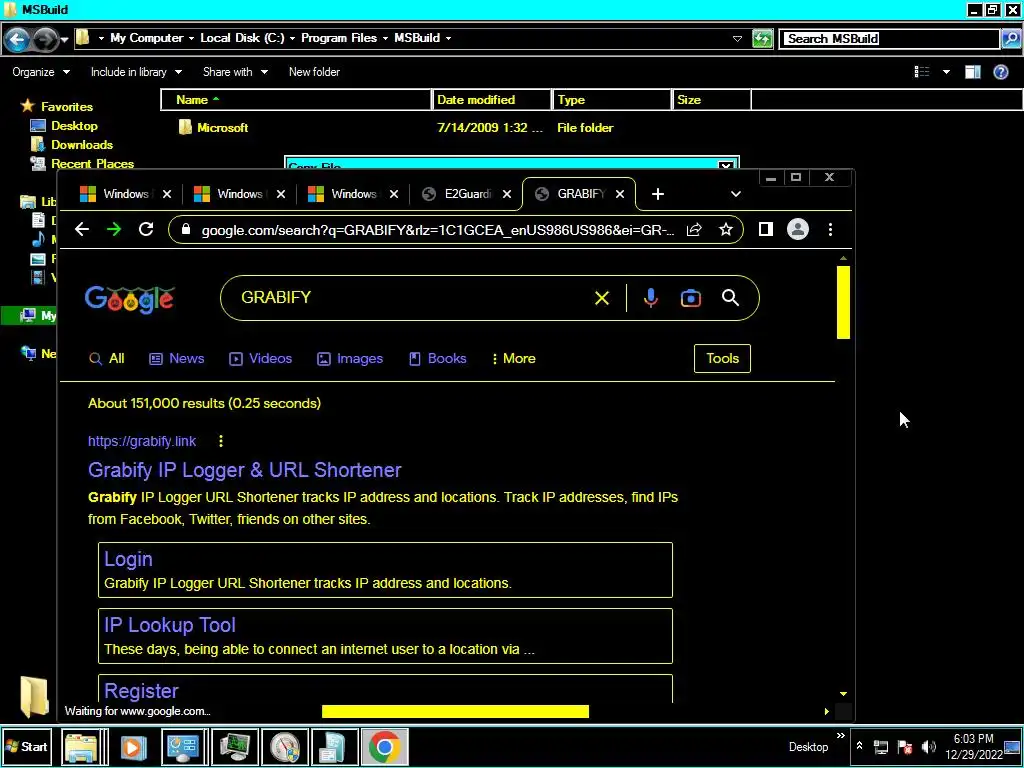Viewport: 1024px width, 768px height.
Task: Open the Grabify Login sitelink
Action: click(129, 559)
